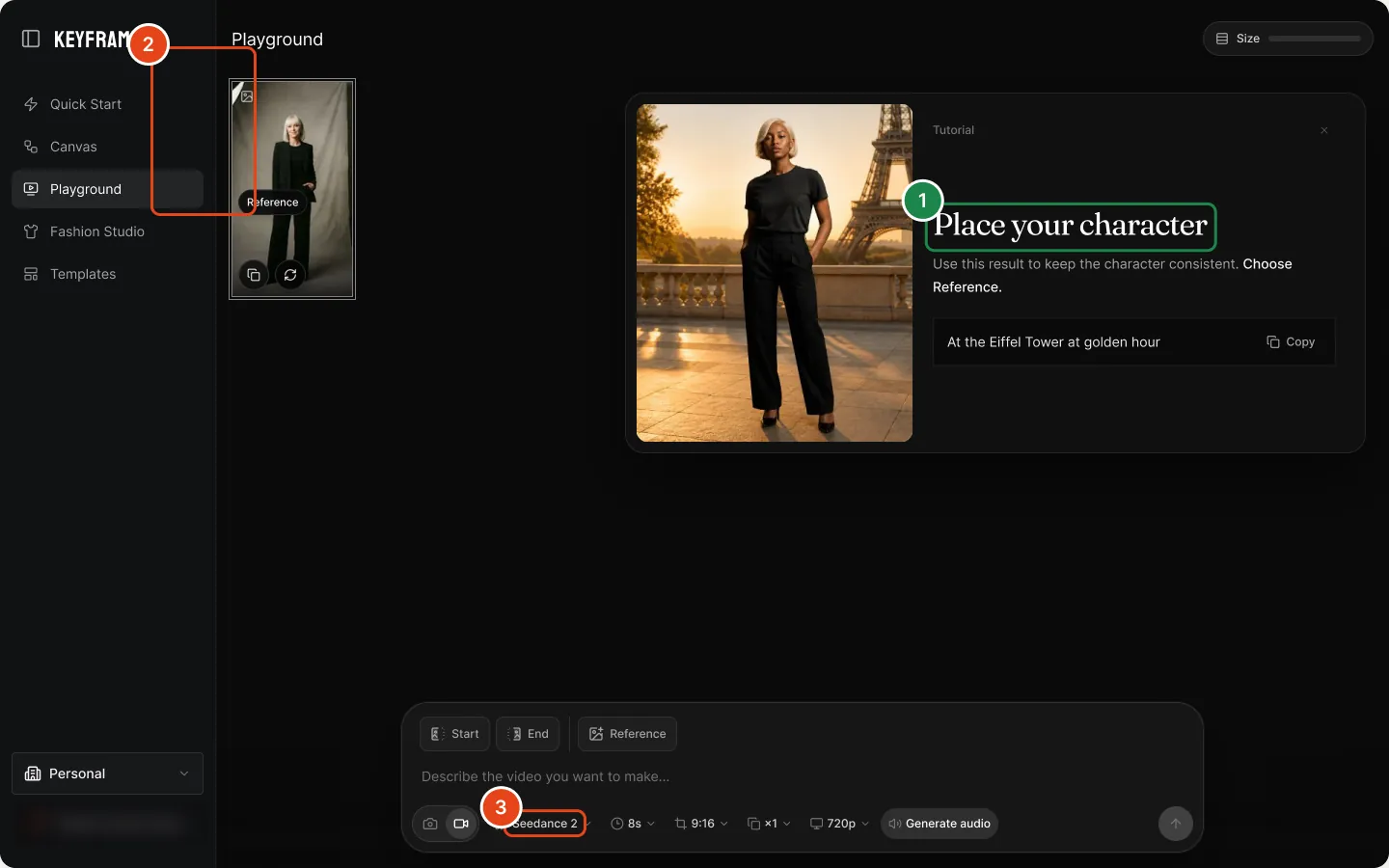Image resolution: width=1389 pixels, height=868 pixels.
Task: Switch to image mode with the camera toggle
Action: 430,824
